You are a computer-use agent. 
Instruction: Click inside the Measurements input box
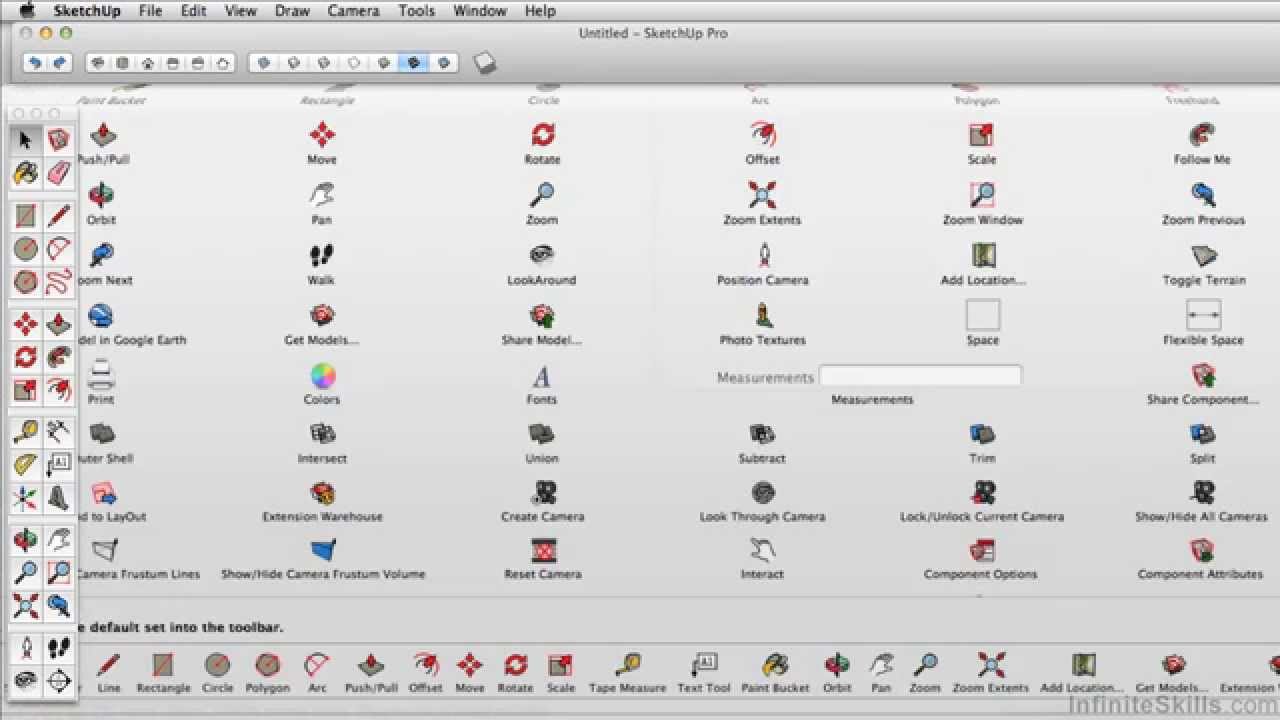921,377
